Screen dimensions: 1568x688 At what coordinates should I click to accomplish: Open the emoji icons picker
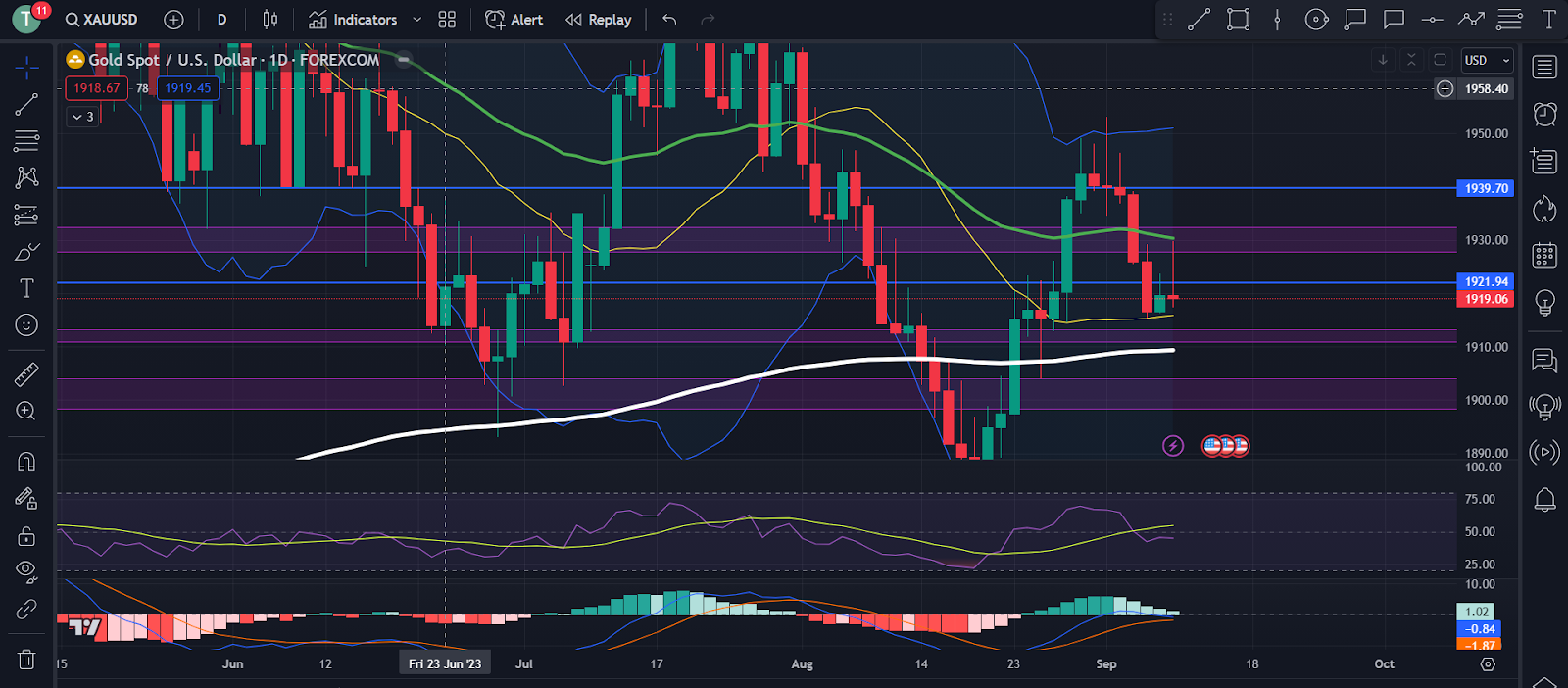point(26,324)
